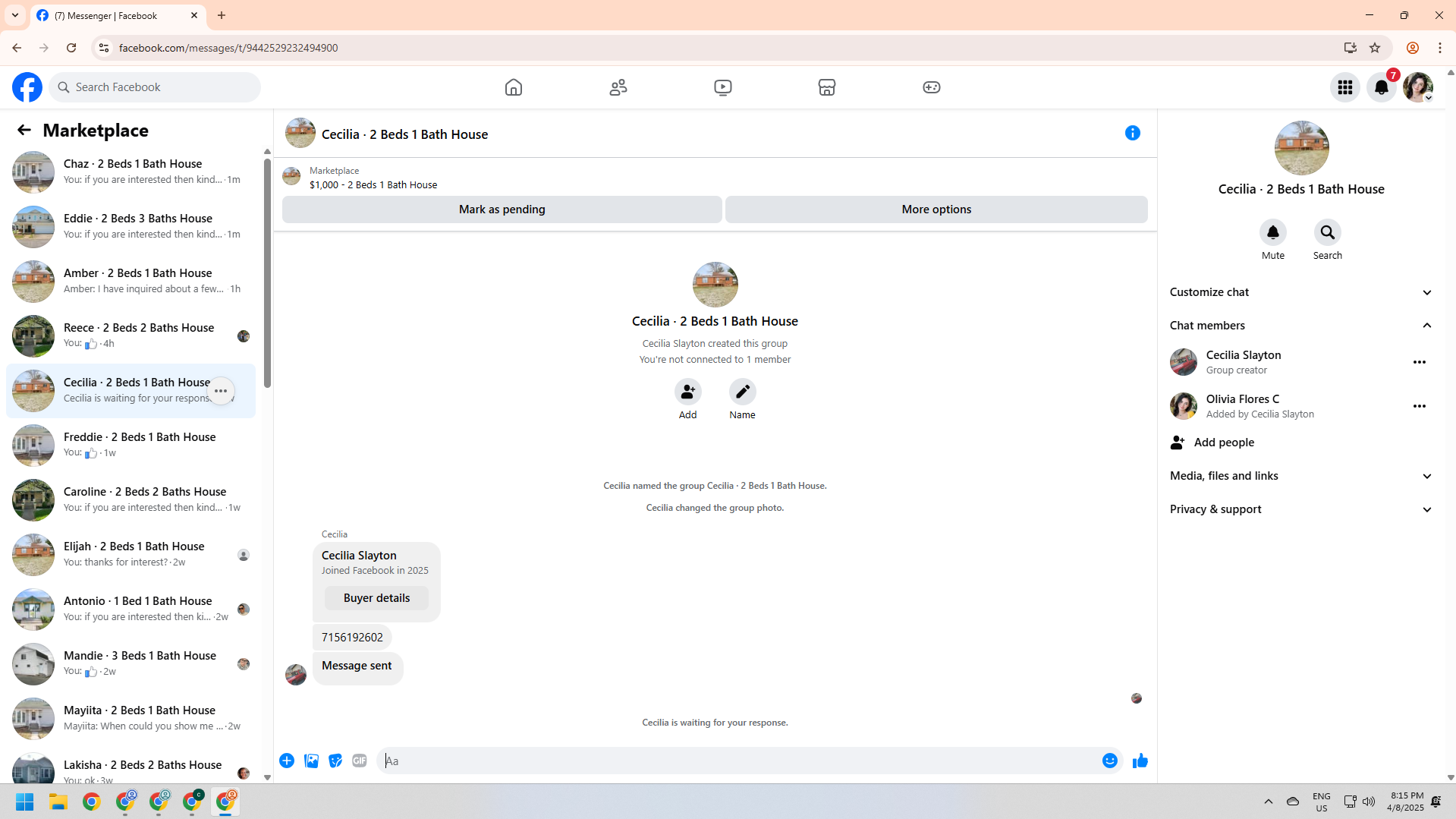Open Marketplace listing $1,000 - 2 Beds link
This screenshot has width=1456, height=819.
tap(373, 184)
